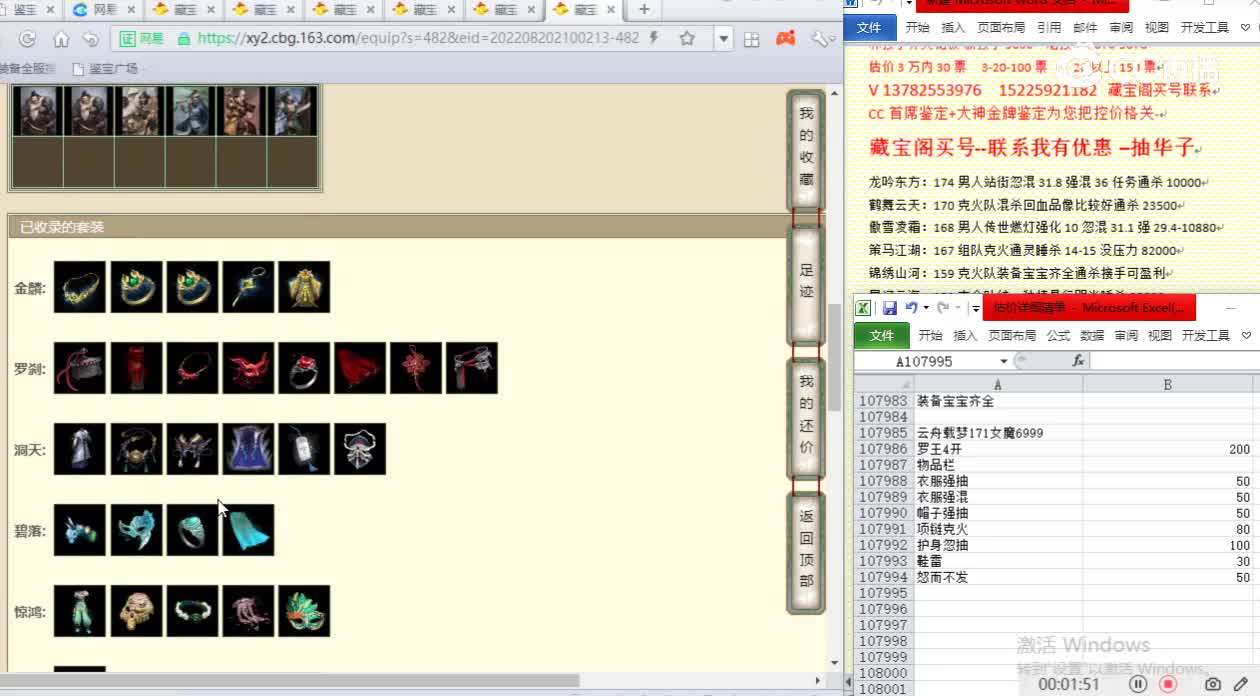The image size is (1260, 696).
Task: Open the browser address bar dropdown arrow
Action: [x=724, y=39]
